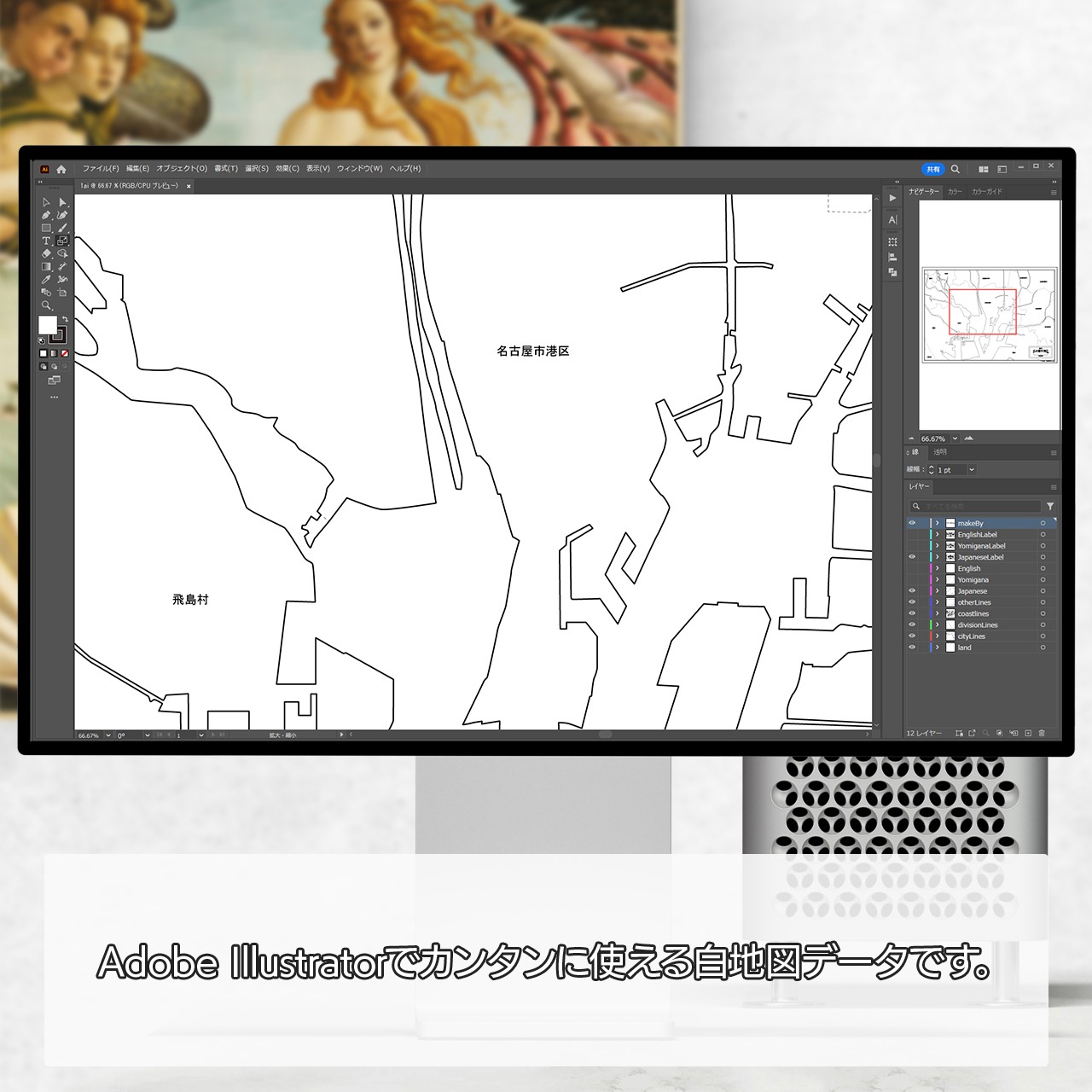Expand the land layer
1092x1092 pixels.
tap(938, 648)
